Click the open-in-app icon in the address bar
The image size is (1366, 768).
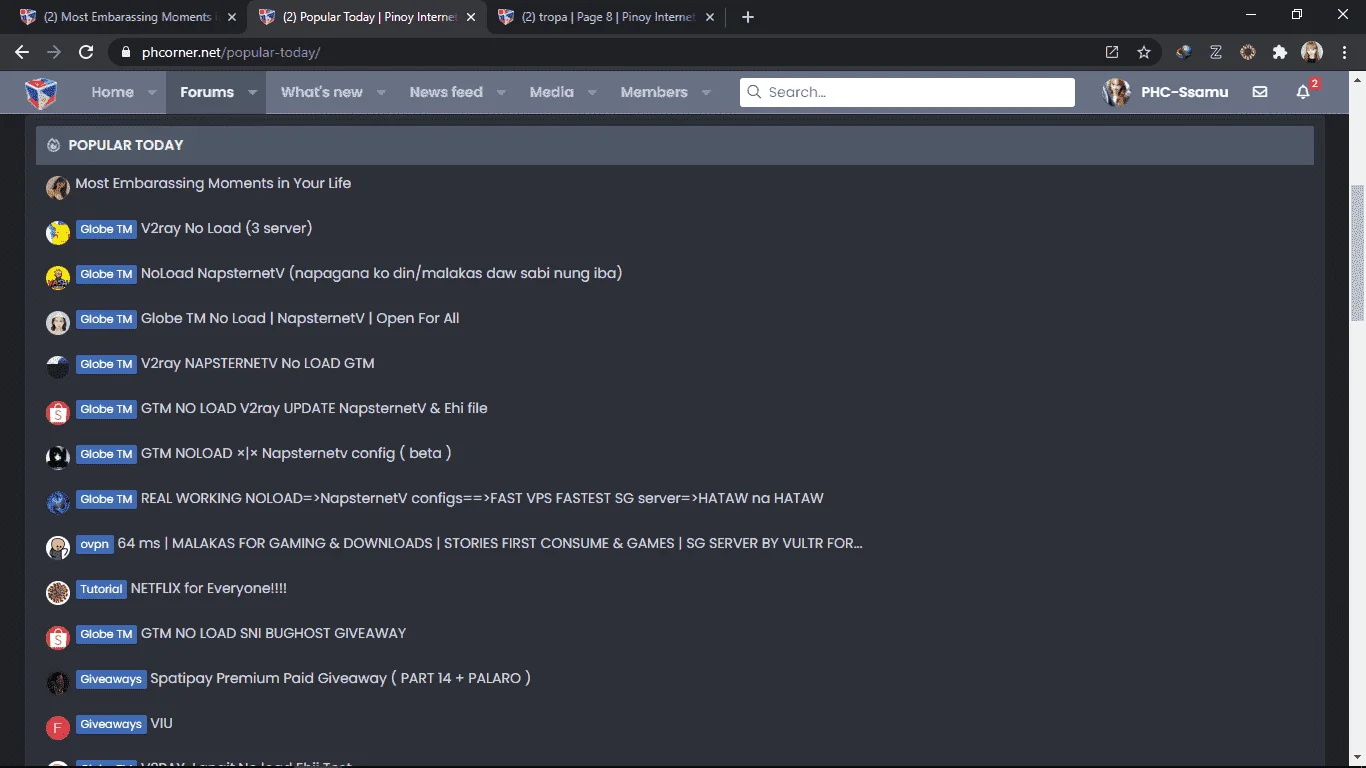(1112, 52)
